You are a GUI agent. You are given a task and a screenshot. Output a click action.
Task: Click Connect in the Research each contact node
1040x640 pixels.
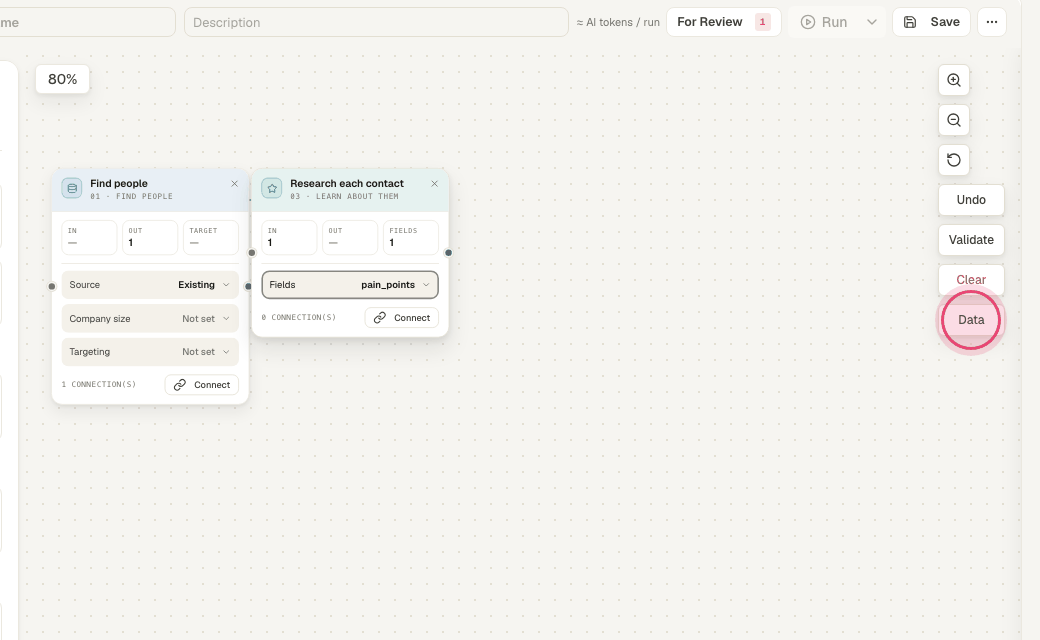pyautogui.click(x=401, y=318)
